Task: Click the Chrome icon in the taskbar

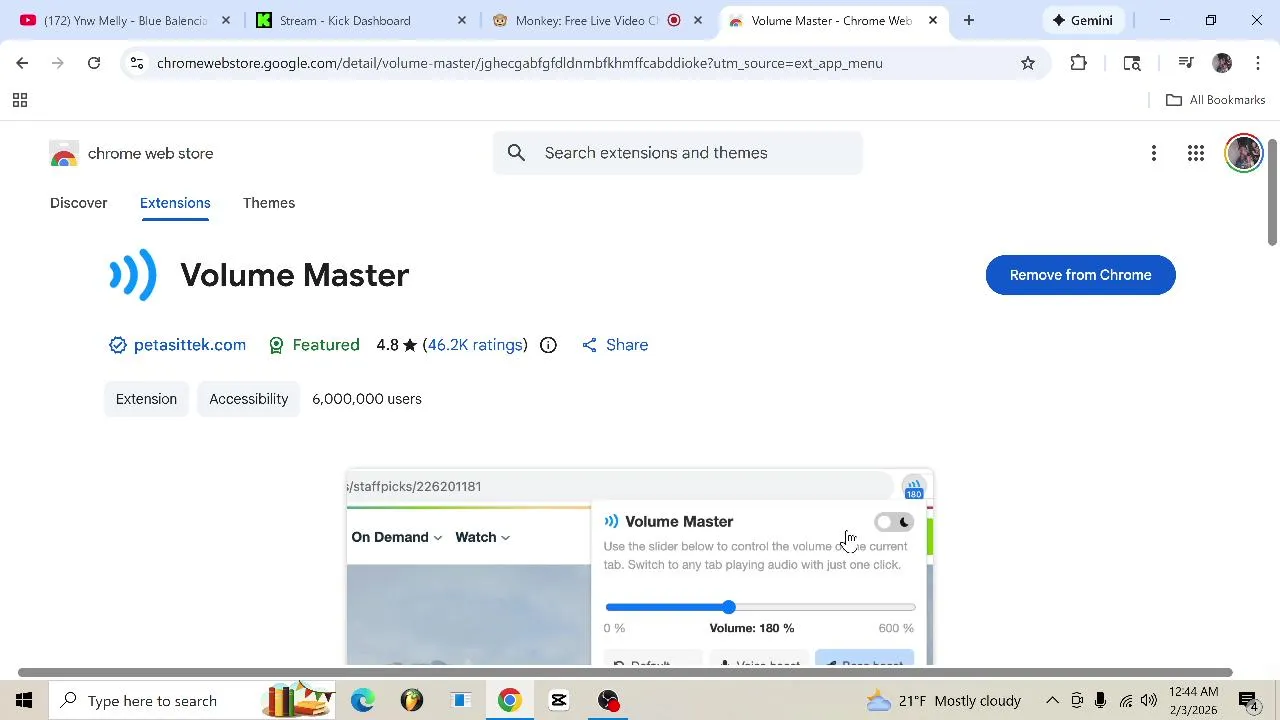Action: (x=510, y=700)
